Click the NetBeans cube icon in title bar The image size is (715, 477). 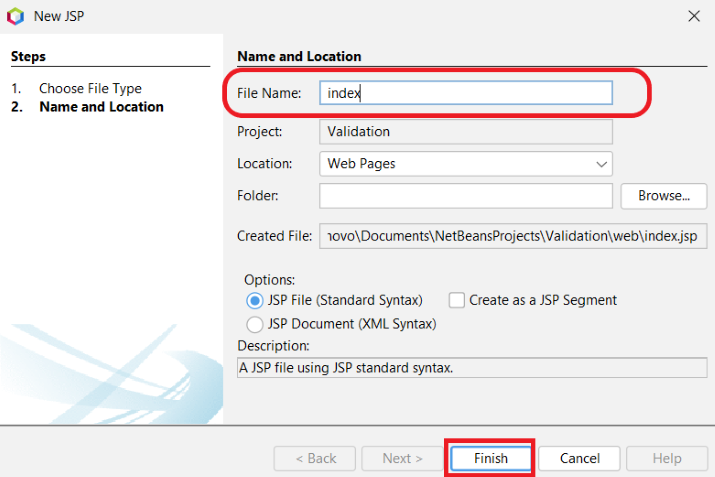(15, 15)
